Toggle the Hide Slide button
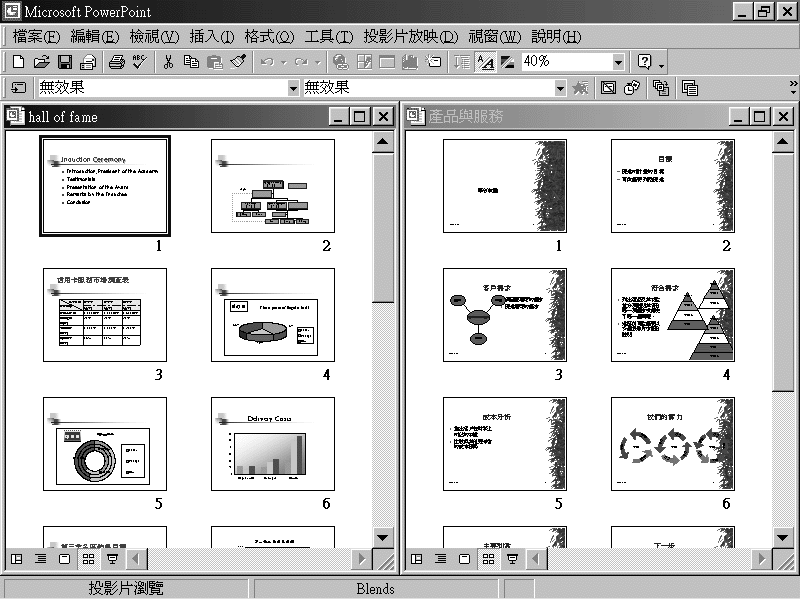This screenshot has width=800, height=600. click(608, 88)
